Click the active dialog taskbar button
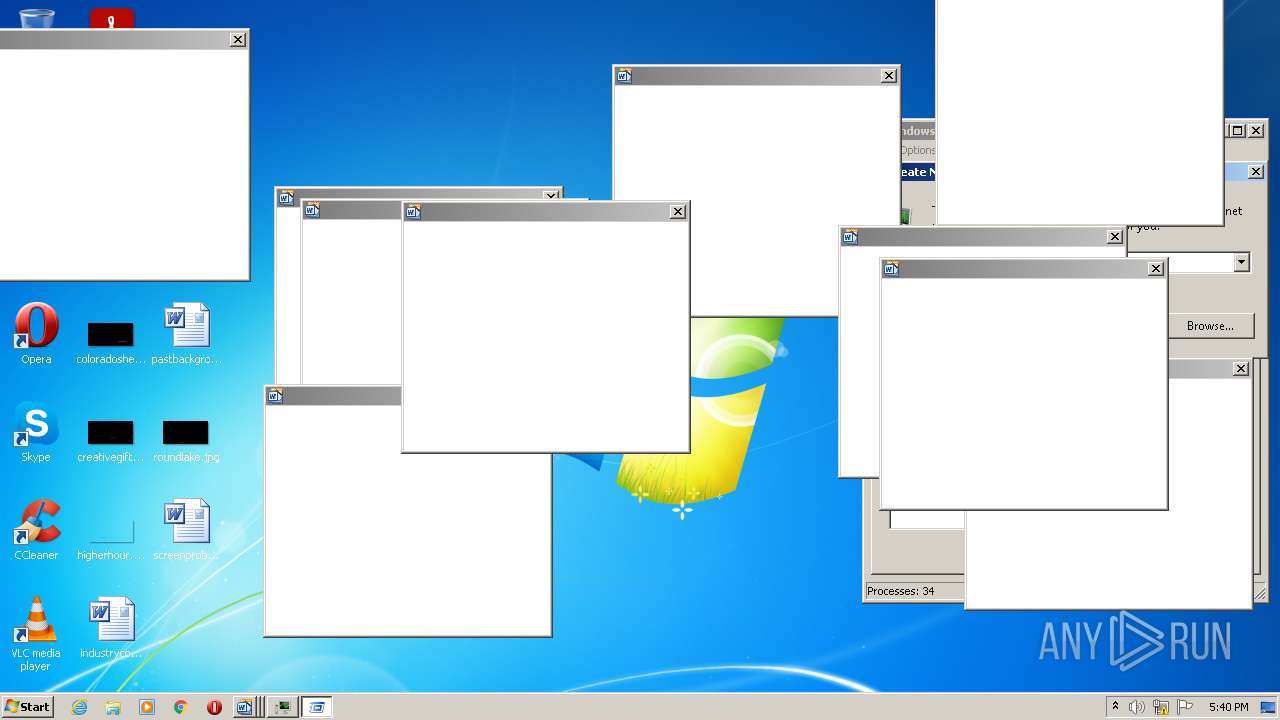The height and width of the screenshot is (720, 1280). point(317,707)
